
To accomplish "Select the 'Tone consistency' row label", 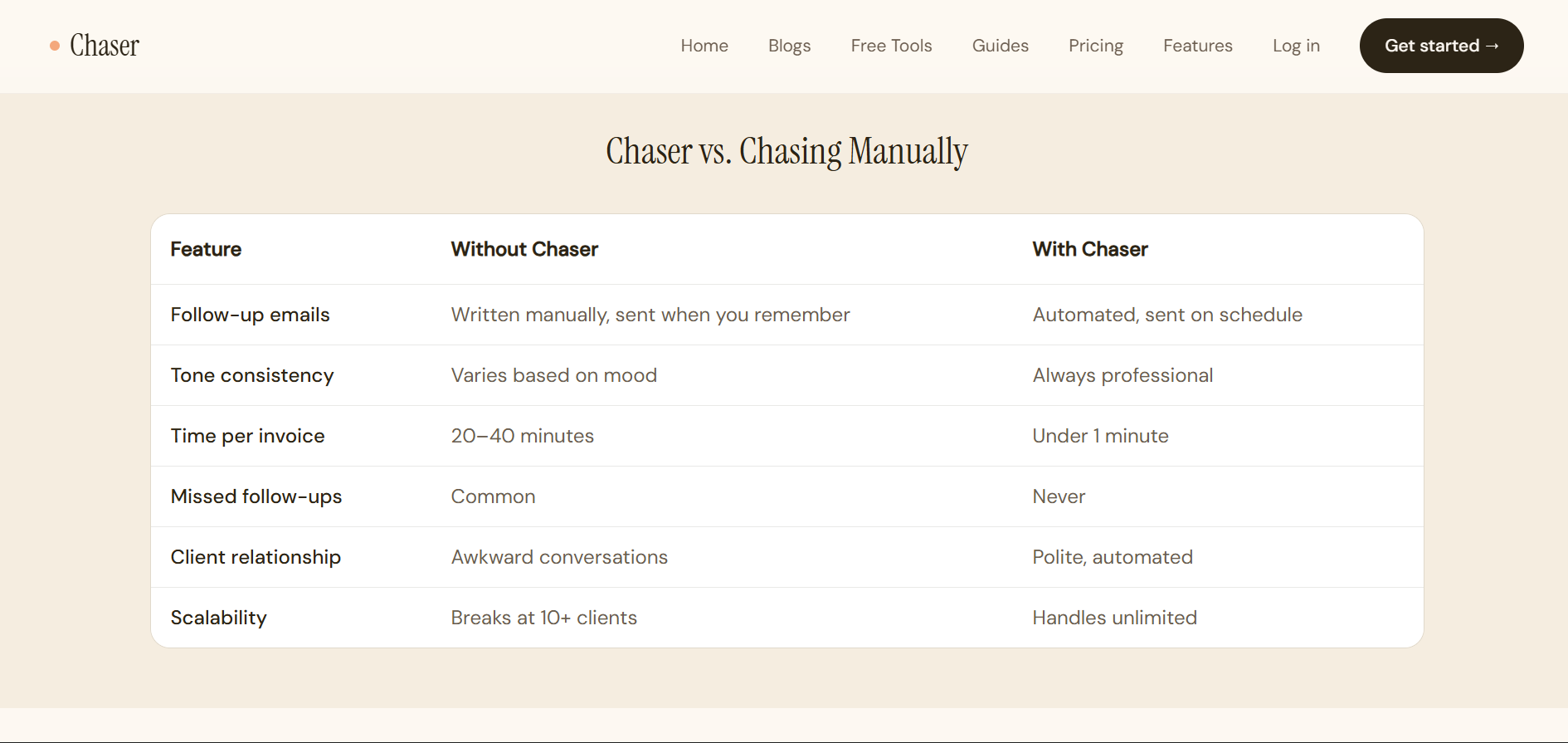I will pyautogui.click(x=251, y=375).
